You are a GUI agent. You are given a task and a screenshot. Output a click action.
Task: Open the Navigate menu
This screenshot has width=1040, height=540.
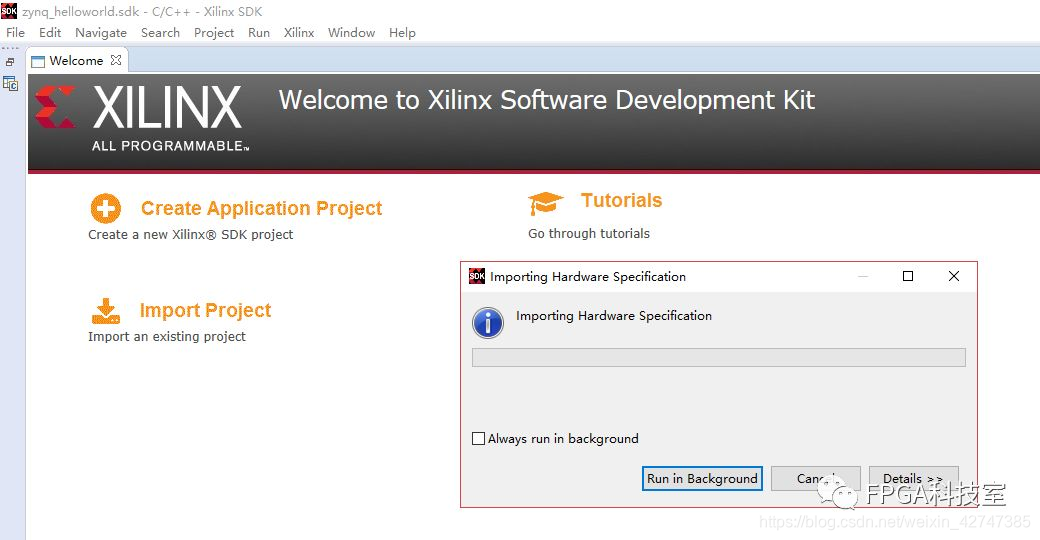(101, 33)
